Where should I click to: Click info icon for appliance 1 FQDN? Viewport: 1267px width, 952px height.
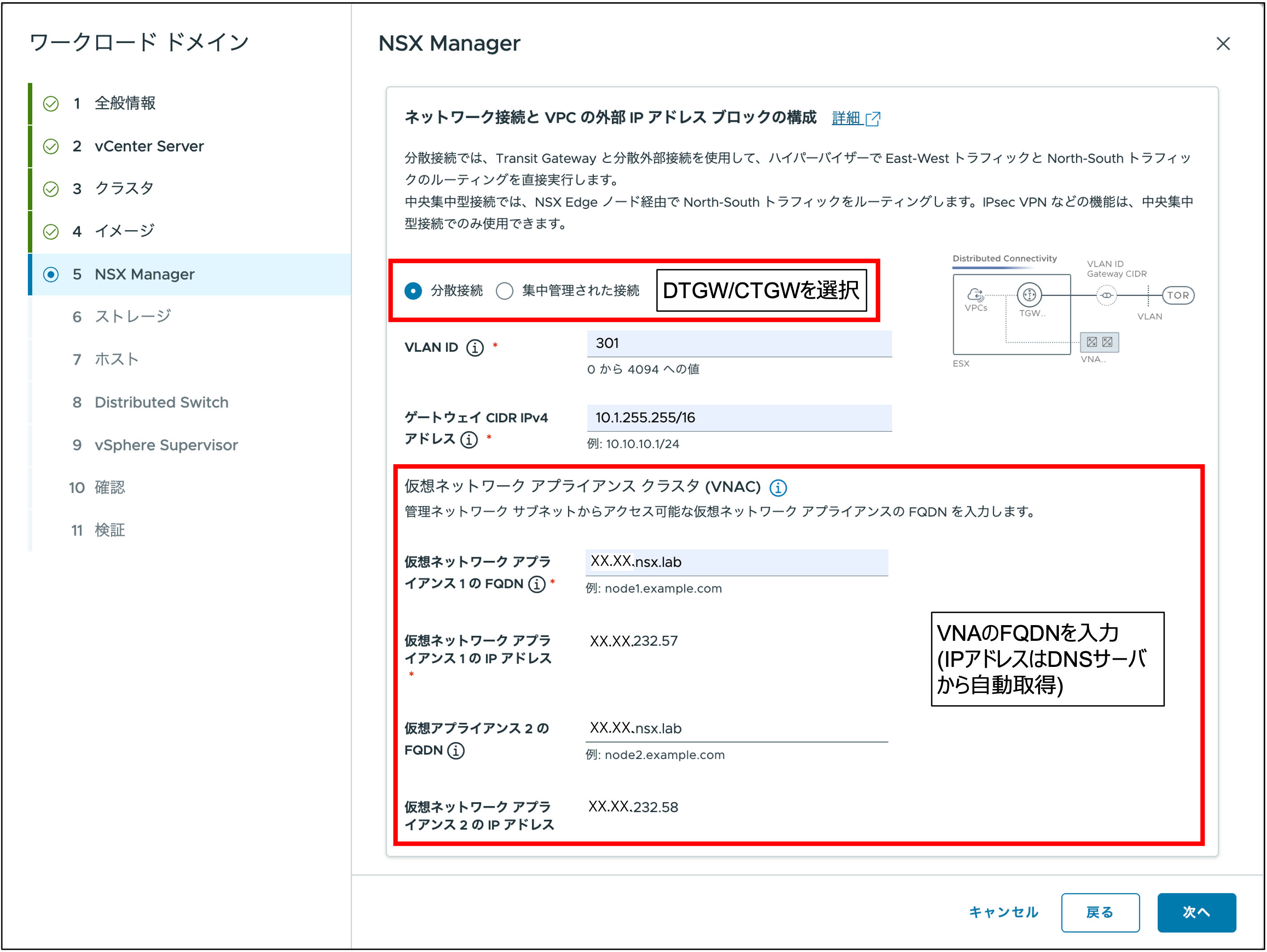[536, 584]
